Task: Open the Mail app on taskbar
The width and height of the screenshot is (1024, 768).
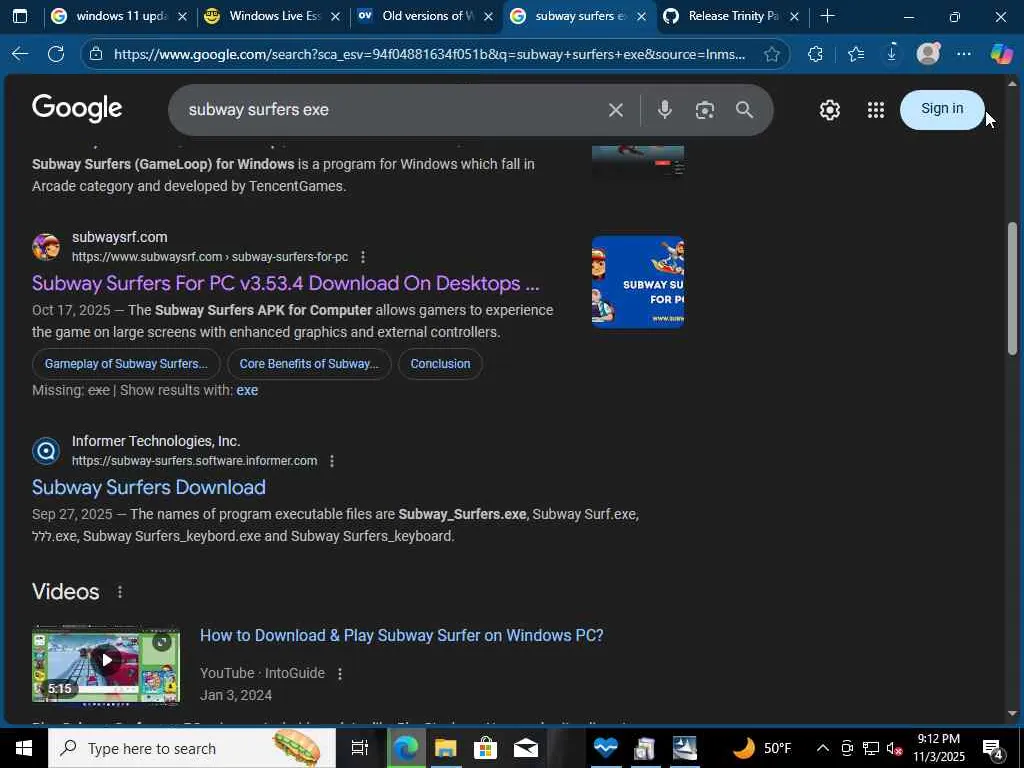Action: tap(526, 748)
